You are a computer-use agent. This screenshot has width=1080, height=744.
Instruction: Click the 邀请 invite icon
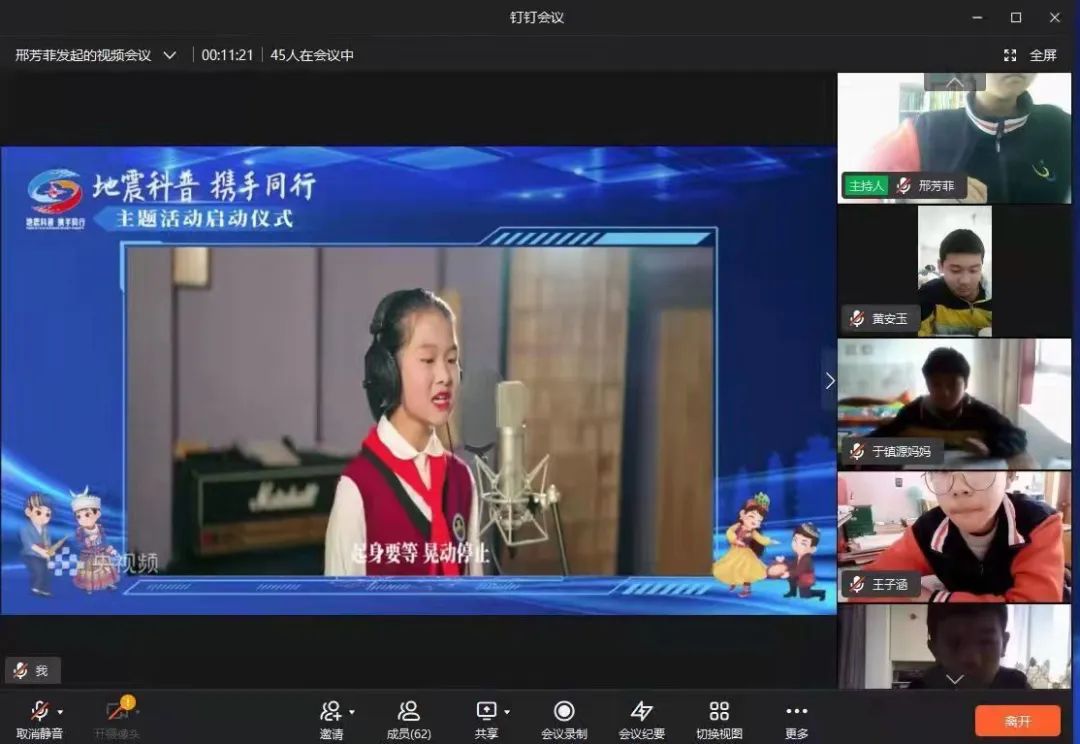coord(331,711)
